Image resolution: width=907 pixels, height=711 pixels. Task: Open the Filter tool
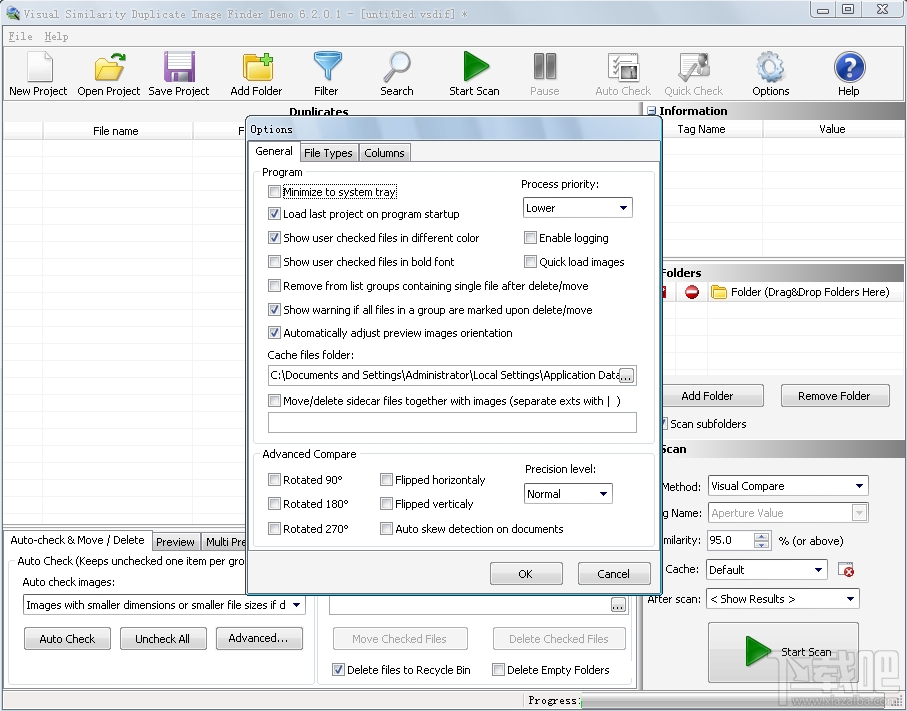pos(328,73)
